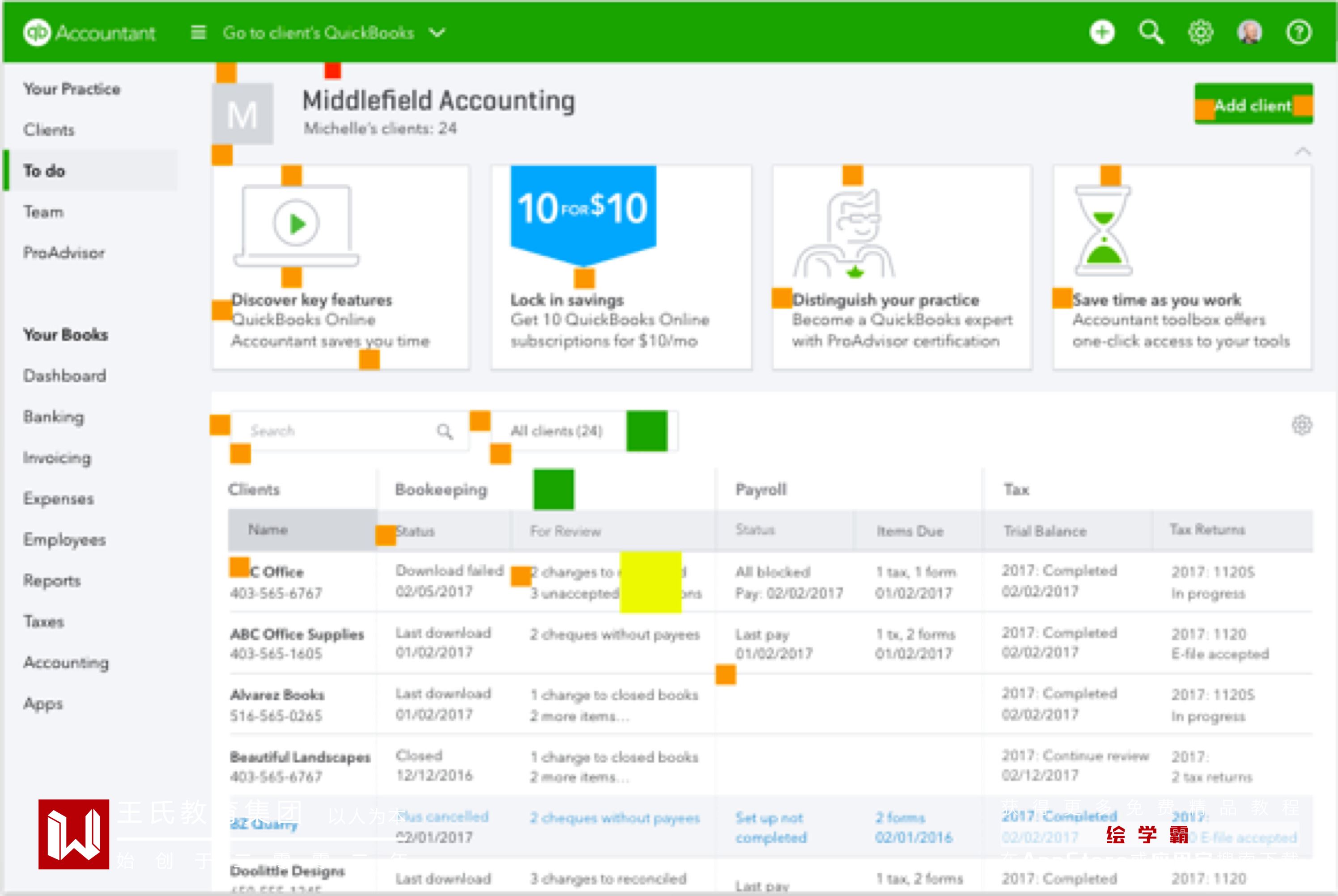Click the Add client button
The image size is (1338, 896).
[x=1253, y=105]
